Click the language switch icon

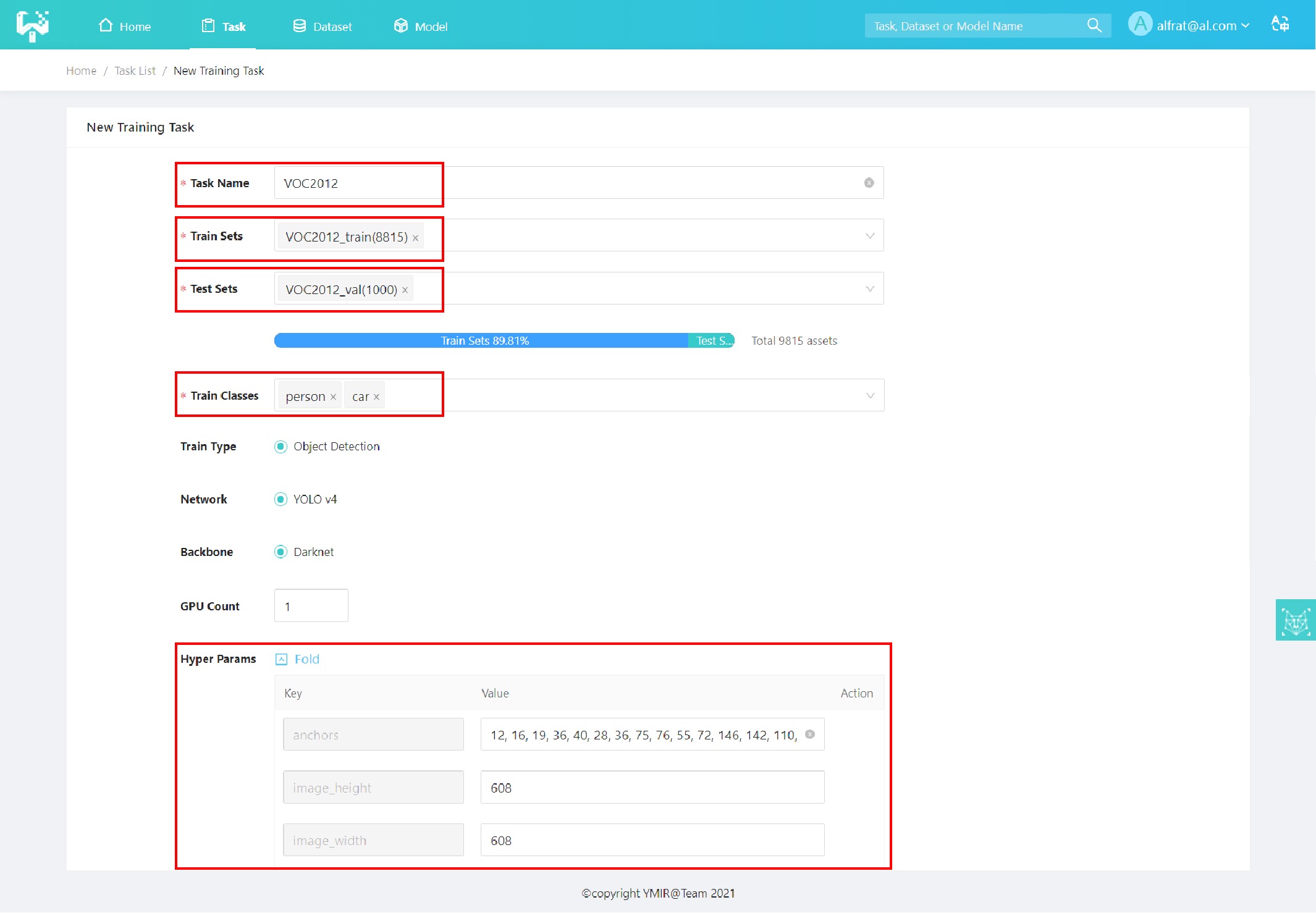pyautogui.click(x=1280, y=25)
